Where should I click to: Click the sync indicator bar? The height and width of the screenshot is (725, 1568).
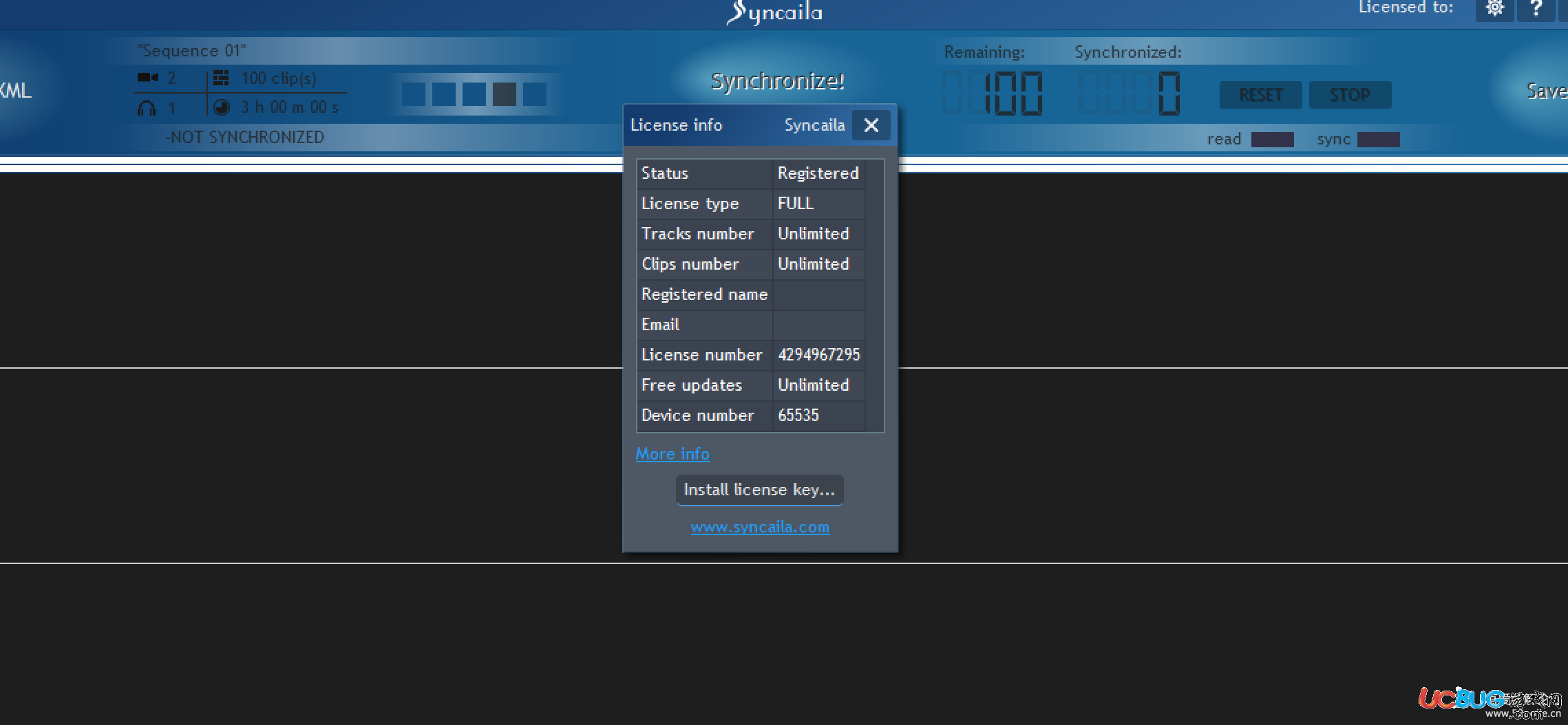(x=1378, y=140)
